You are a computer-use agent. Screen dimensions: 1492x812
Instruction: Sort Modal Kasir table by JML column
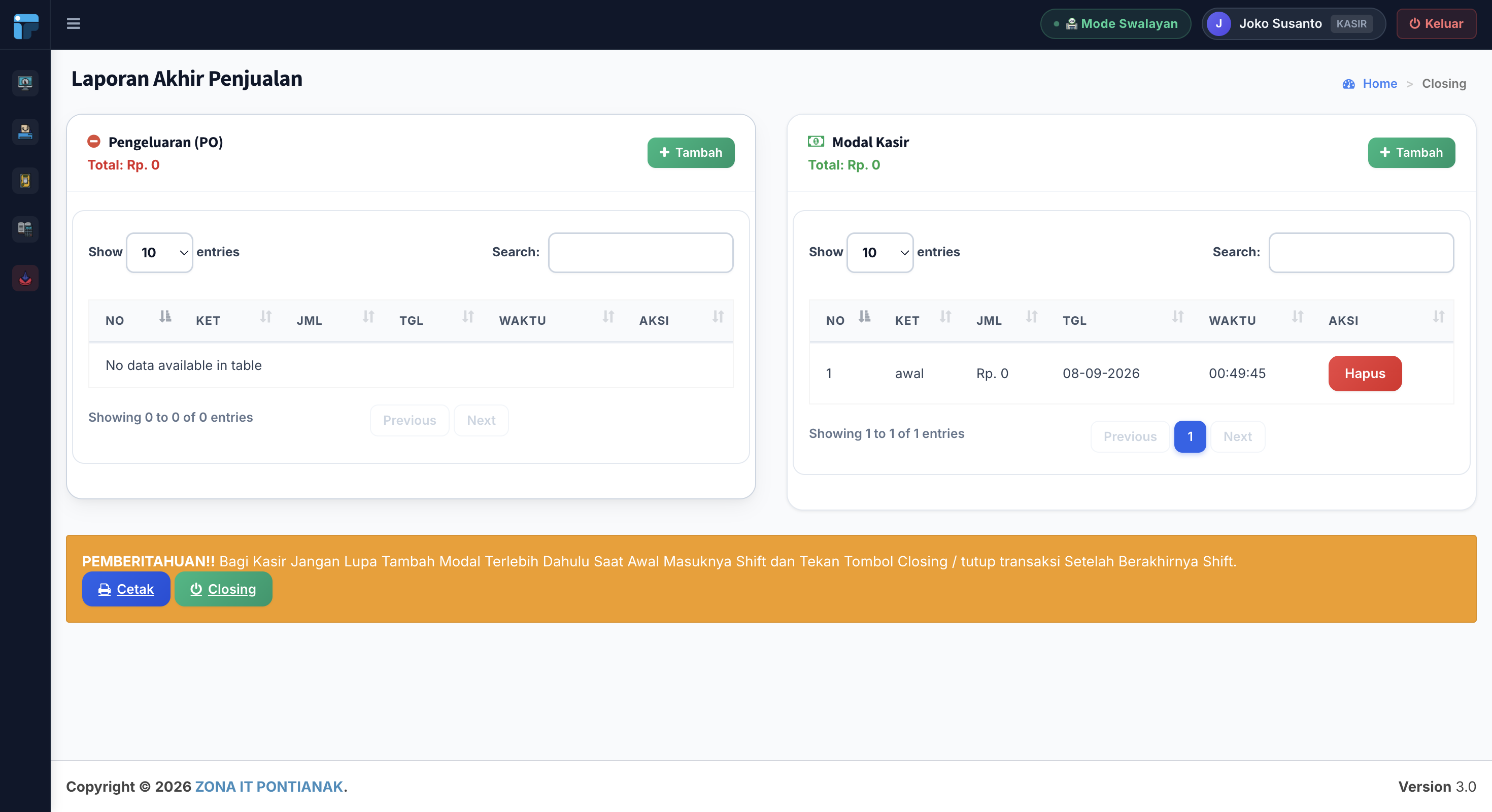(x=1005, y=320)
